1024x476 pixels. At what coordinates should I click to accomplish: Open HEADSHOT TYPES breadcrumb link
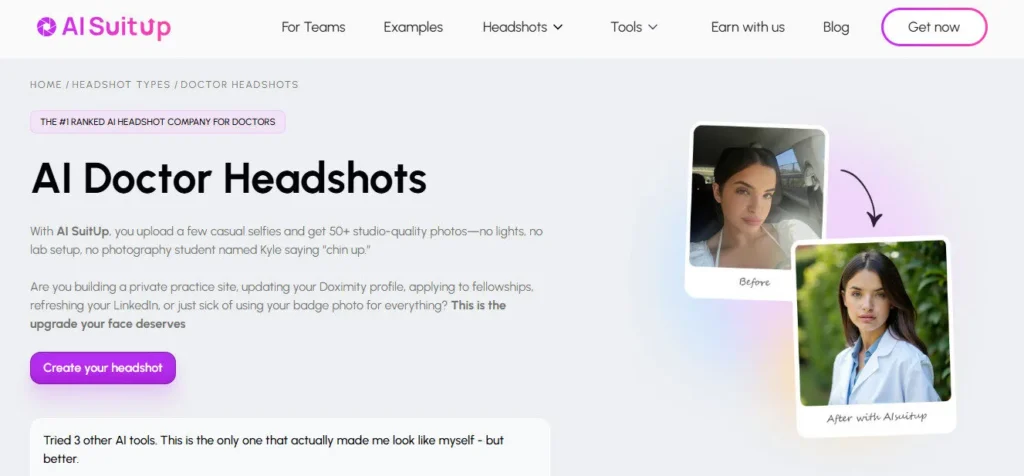121,85
